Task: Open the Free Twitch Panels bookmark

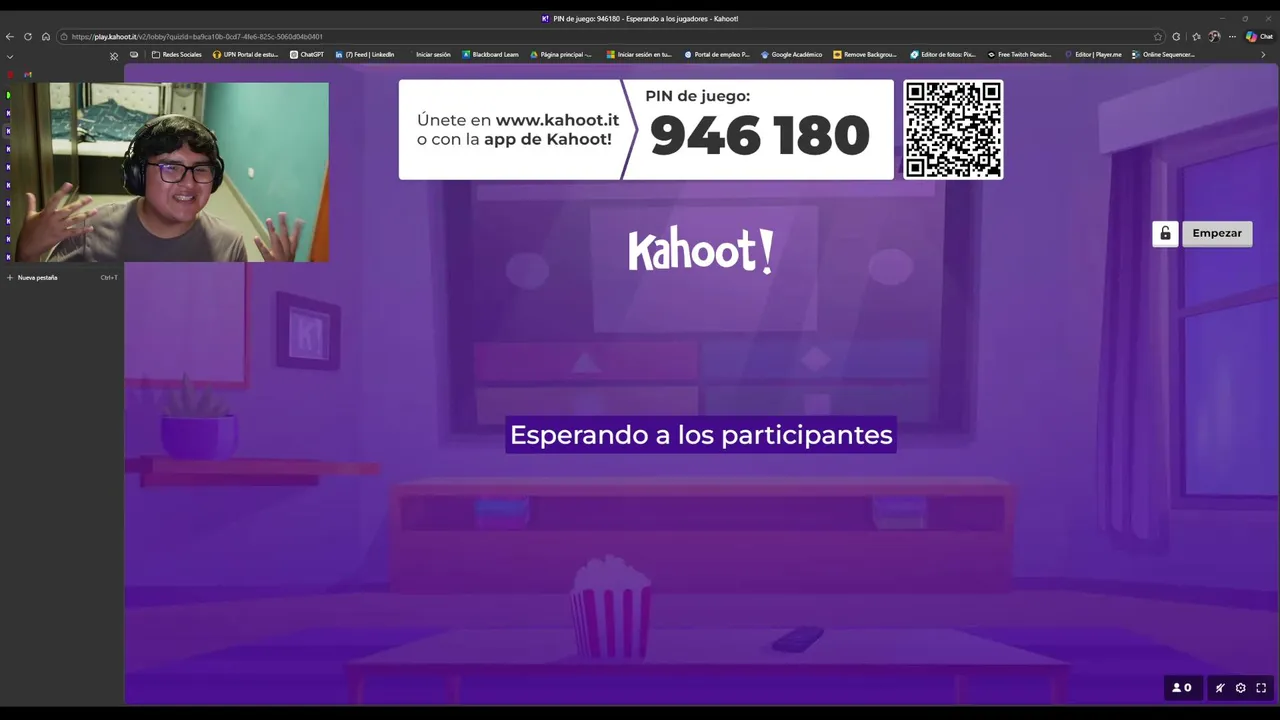Action: (1020, 54)
